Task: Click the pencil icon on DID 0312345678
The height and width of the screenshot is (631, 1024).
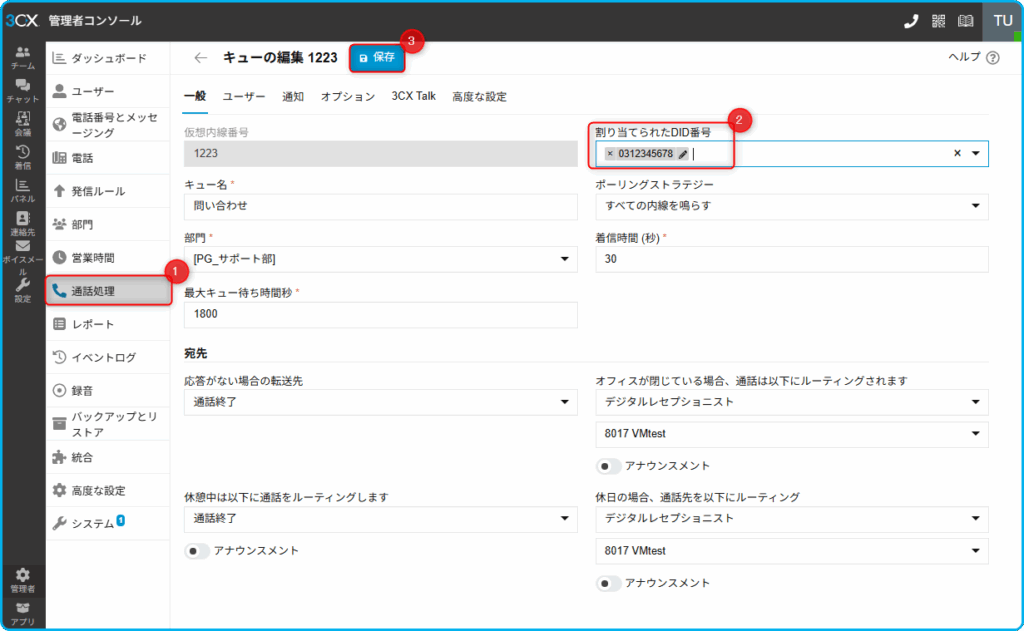Action: (683, 154)
